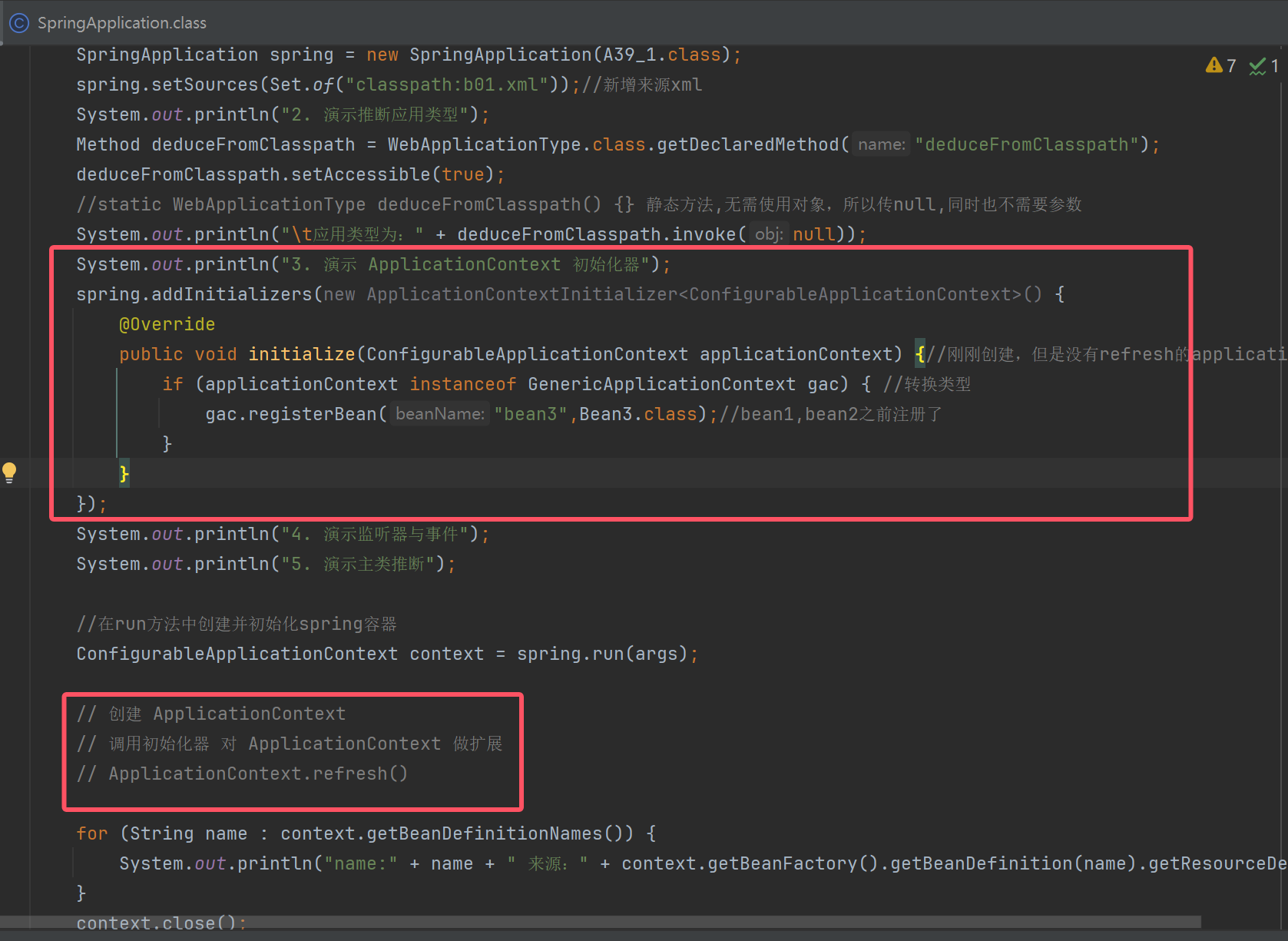Click comment '// 创建 ApplicationContext'
The height and width of the screenshot is (941, 1288).
click(211, 714)
